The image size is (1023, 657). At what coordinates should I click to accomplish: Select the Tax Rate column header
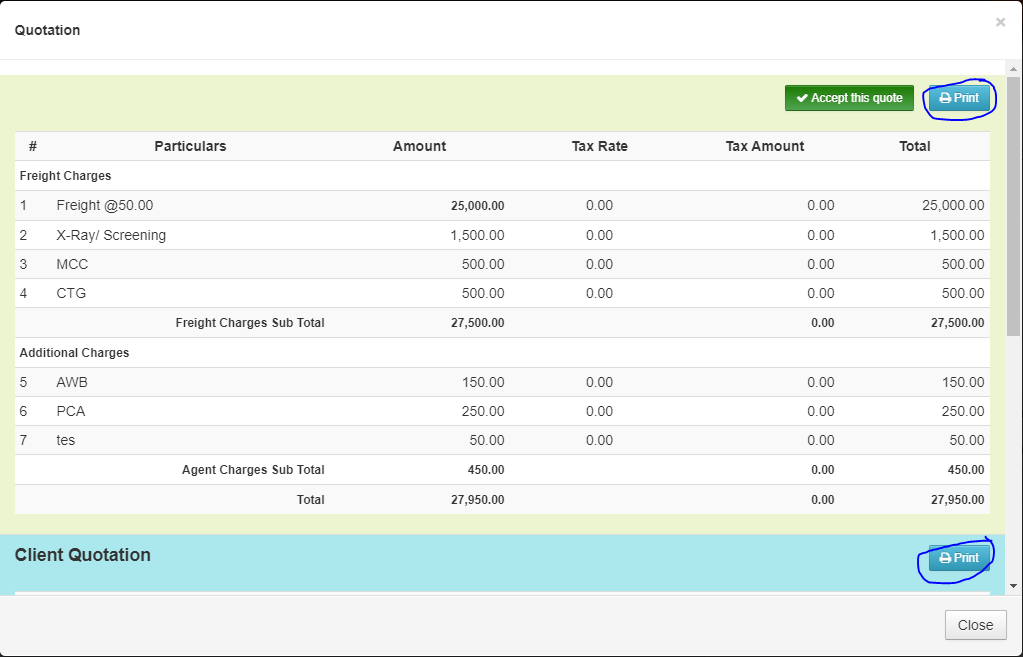click(x=600, y=146)
